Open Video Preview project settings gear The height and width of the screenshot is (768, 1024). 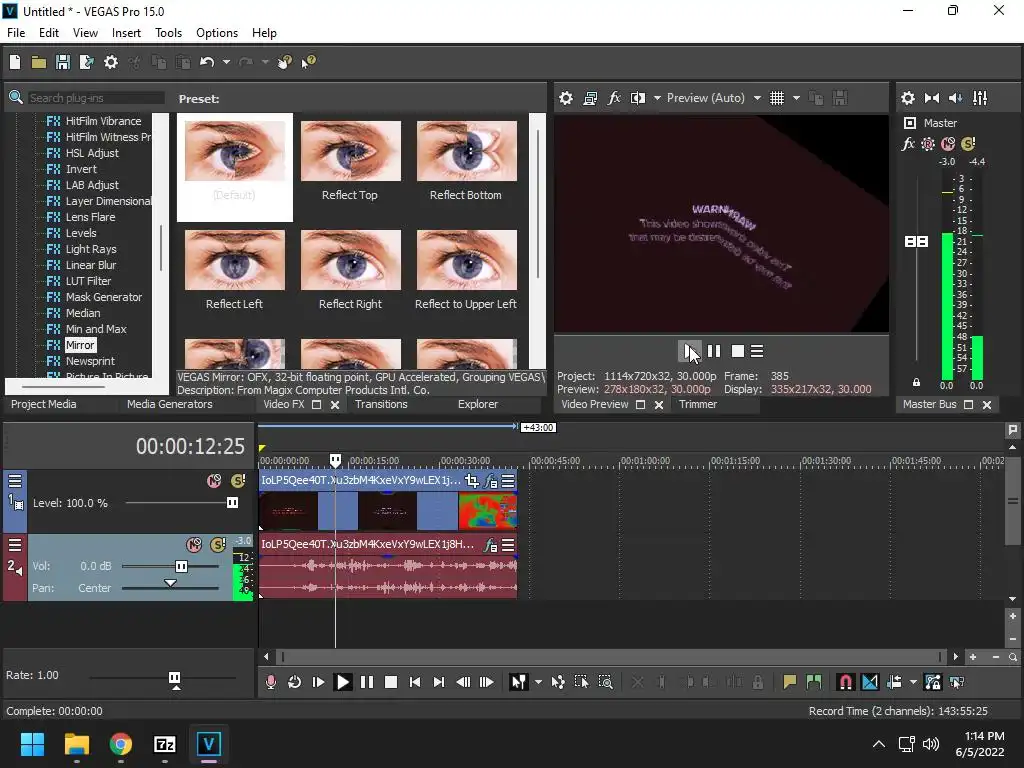[566, 98]
